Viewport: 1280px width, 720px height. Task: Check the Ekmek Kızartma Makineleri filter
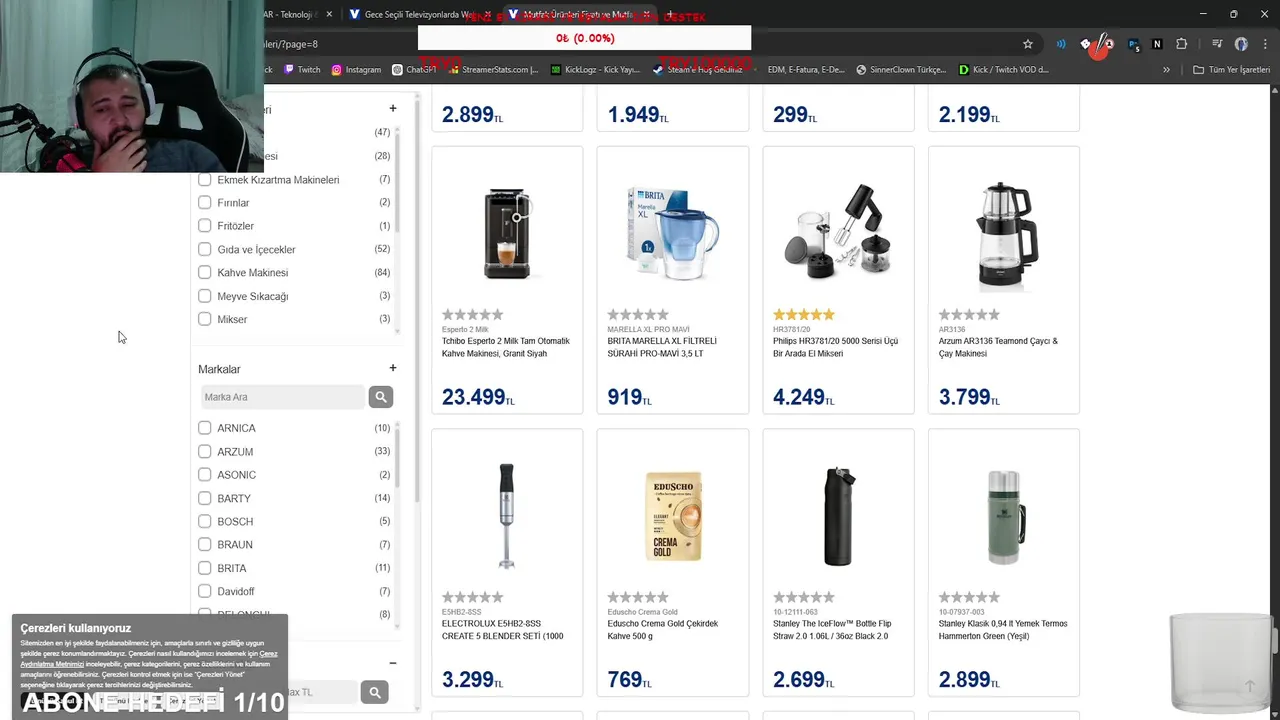pyautogui.click(x=204, y=180)
